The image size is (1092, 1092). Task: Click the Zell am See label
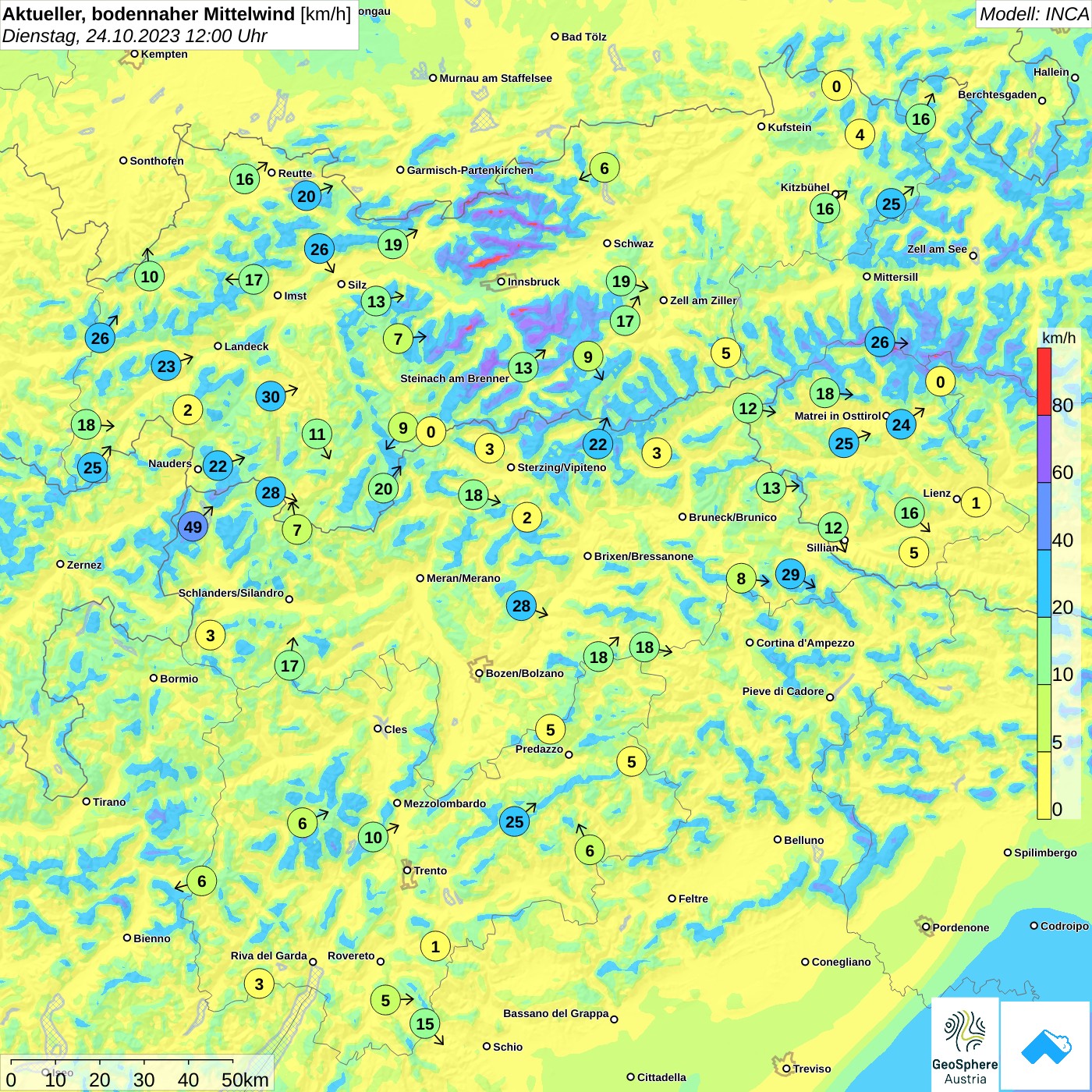937,249
